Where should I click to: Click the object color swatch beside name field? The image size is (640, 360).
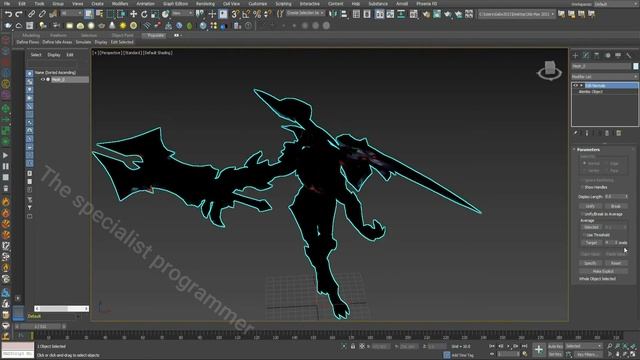pos(636,66)
